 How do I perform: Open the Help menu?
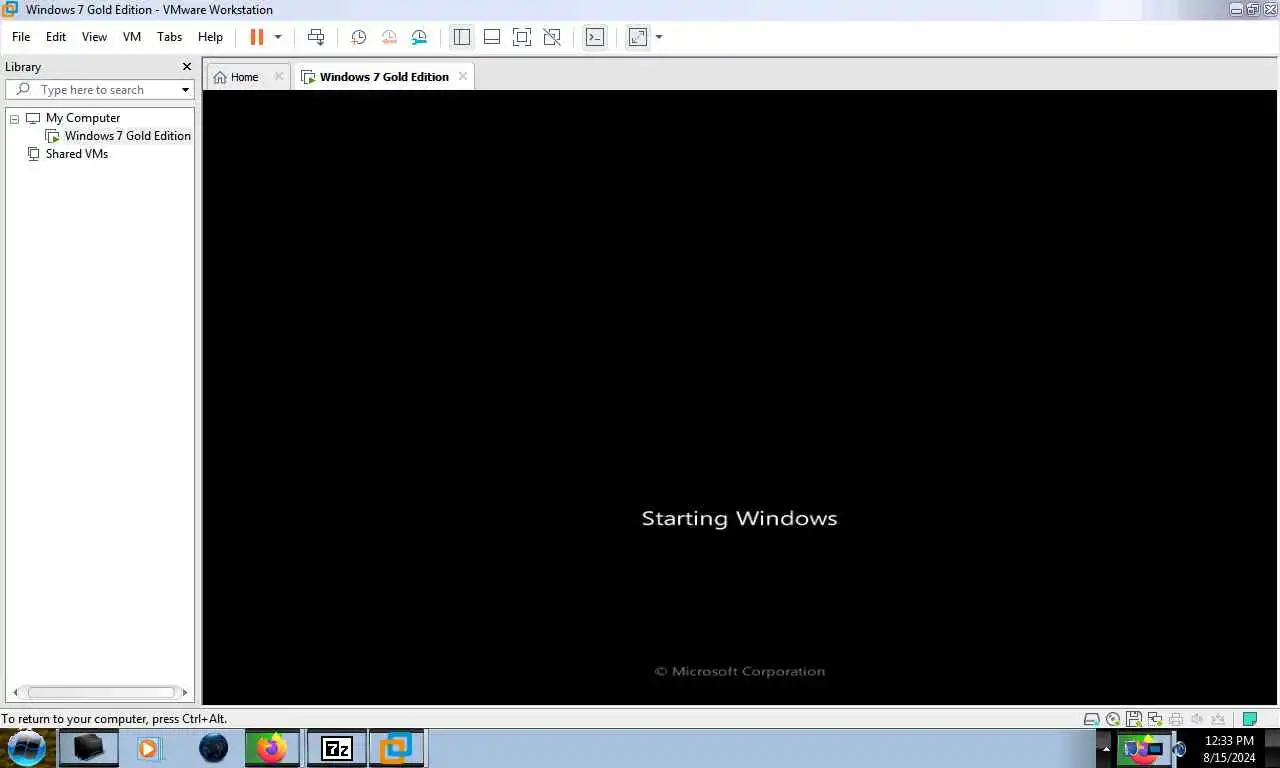pyautogui.click(x=210, y=37)
